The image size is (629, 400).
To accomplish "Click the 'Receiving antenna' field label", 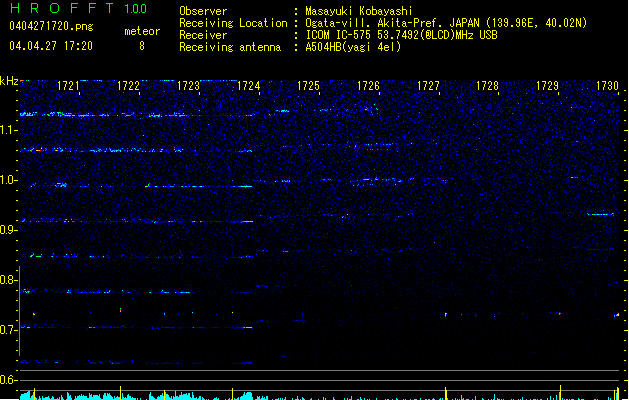I will click(230, 47).
